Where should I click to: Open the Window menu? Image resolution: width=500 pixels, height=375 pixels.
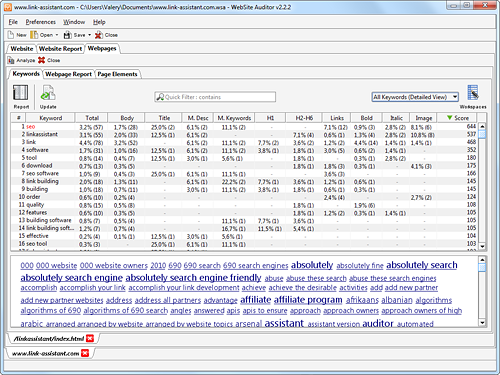tap(74, 22)
